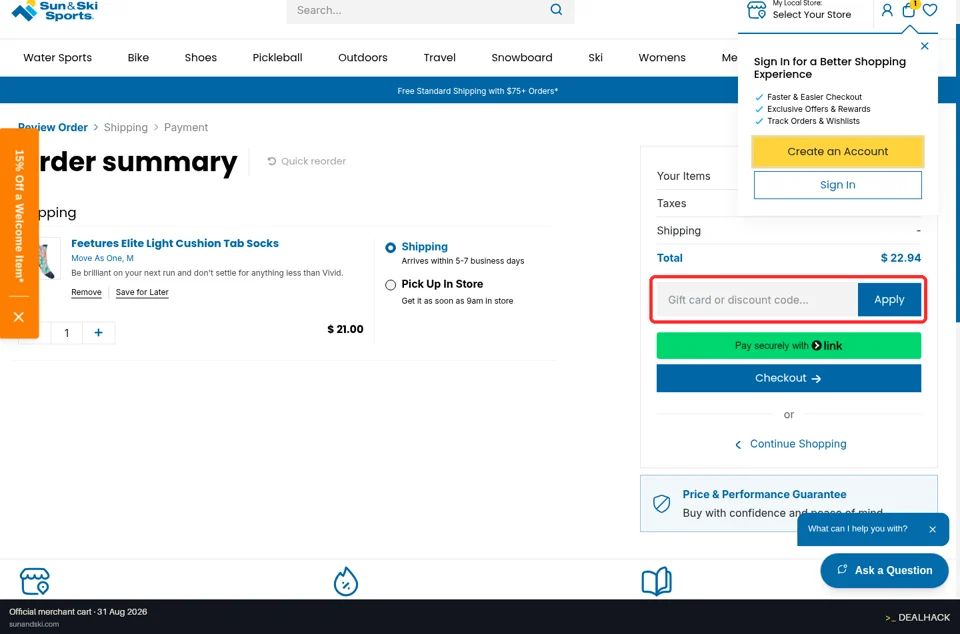Click the flame percent deals icon
This screenshot has height=634, width=960.
point(346,581)
